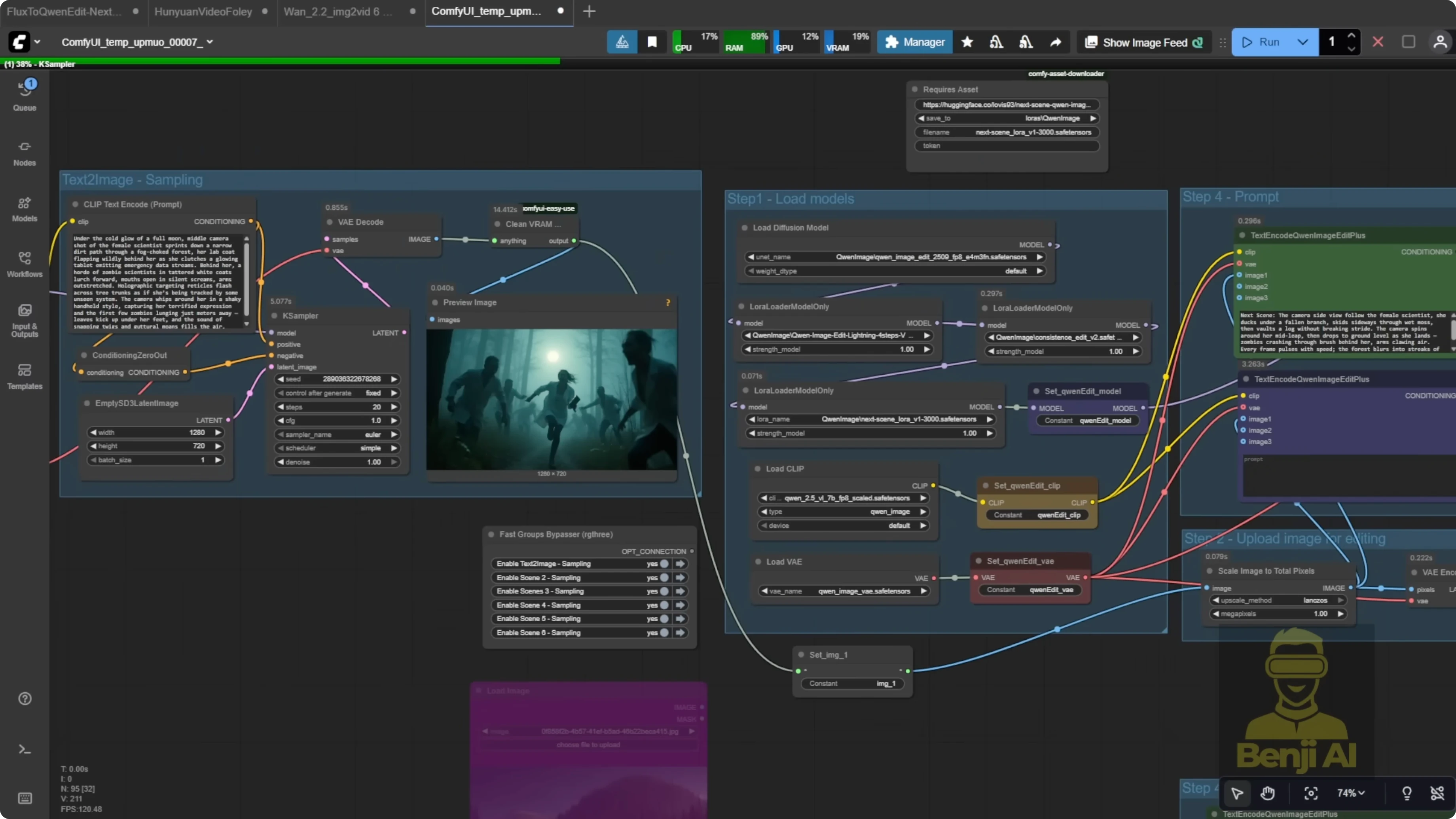The width and height of the screenshot is (1456, 819).
Task: Click the share workflow arrow icon
Action: pyautogui.click(x=1056, y=42)
